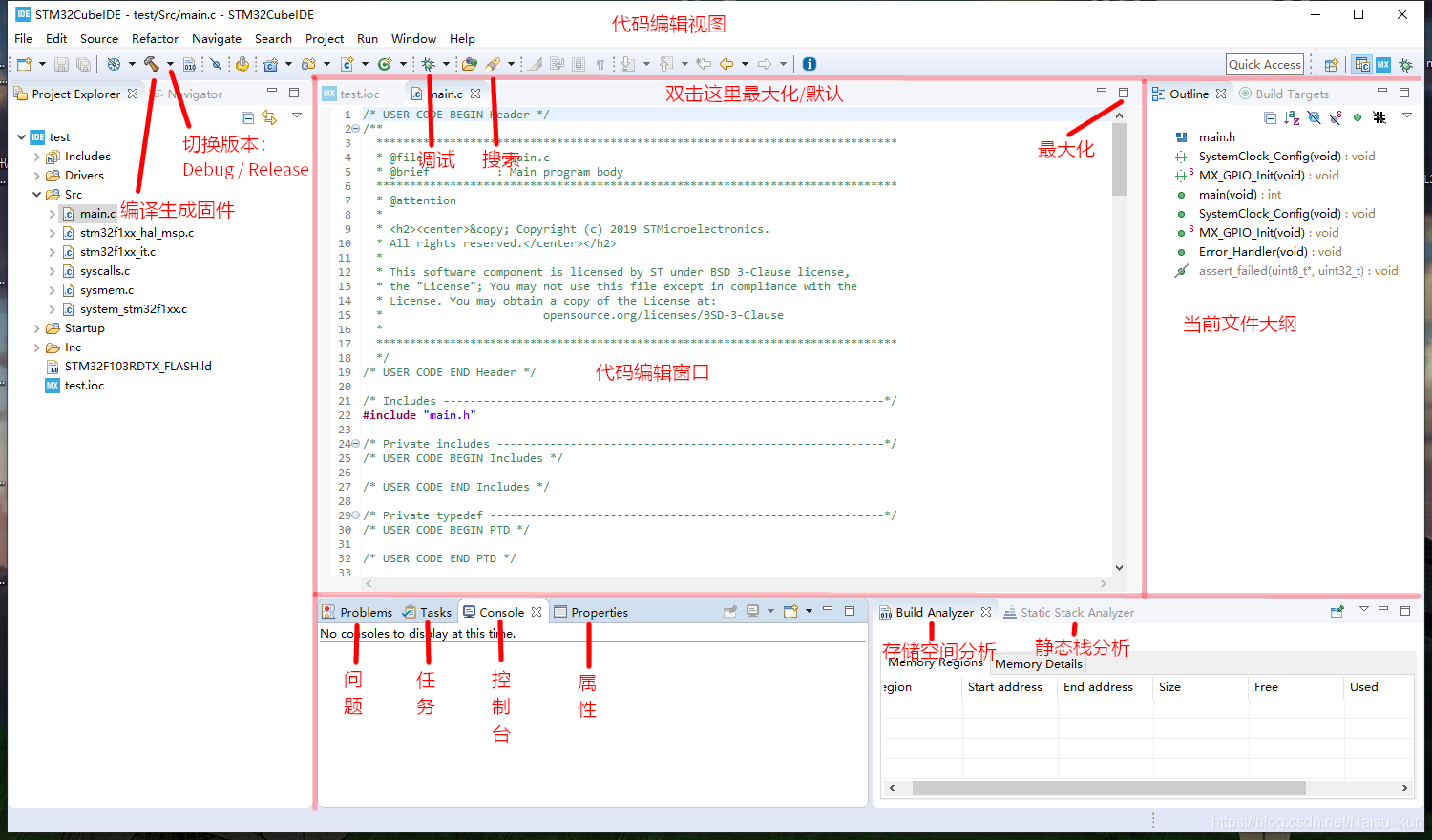Click the Quick Access search field

(1265, 64)
